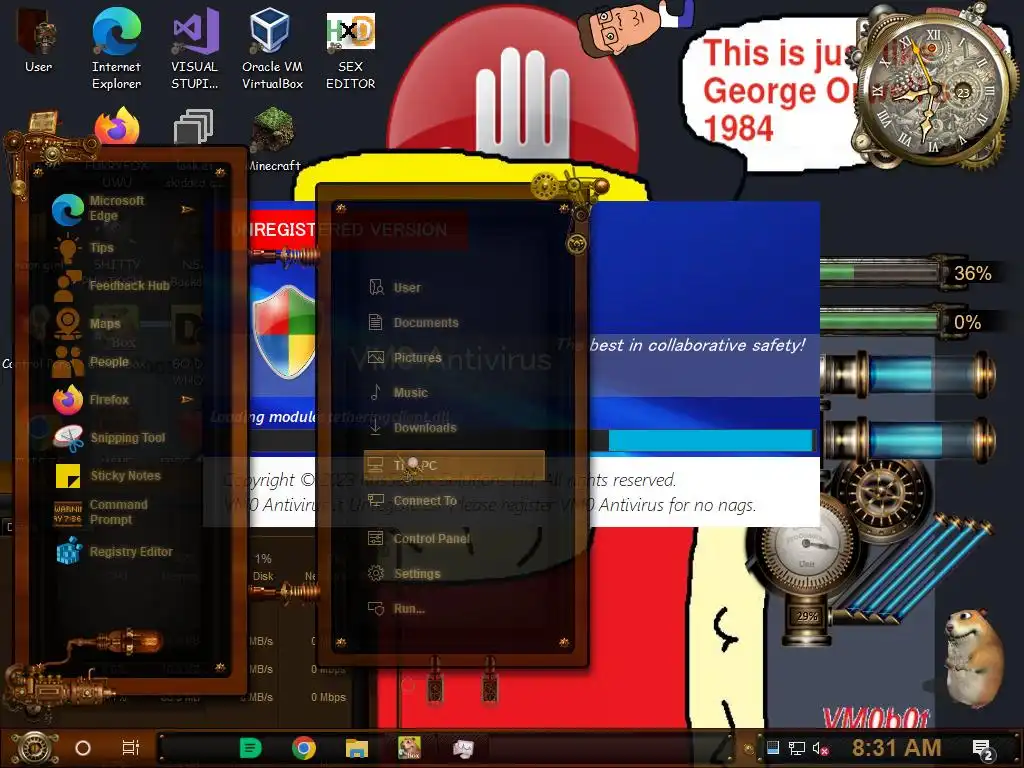Open Feedback Hub in the start menu
The width and height of the screenshot is (1024, 768).
111,285
